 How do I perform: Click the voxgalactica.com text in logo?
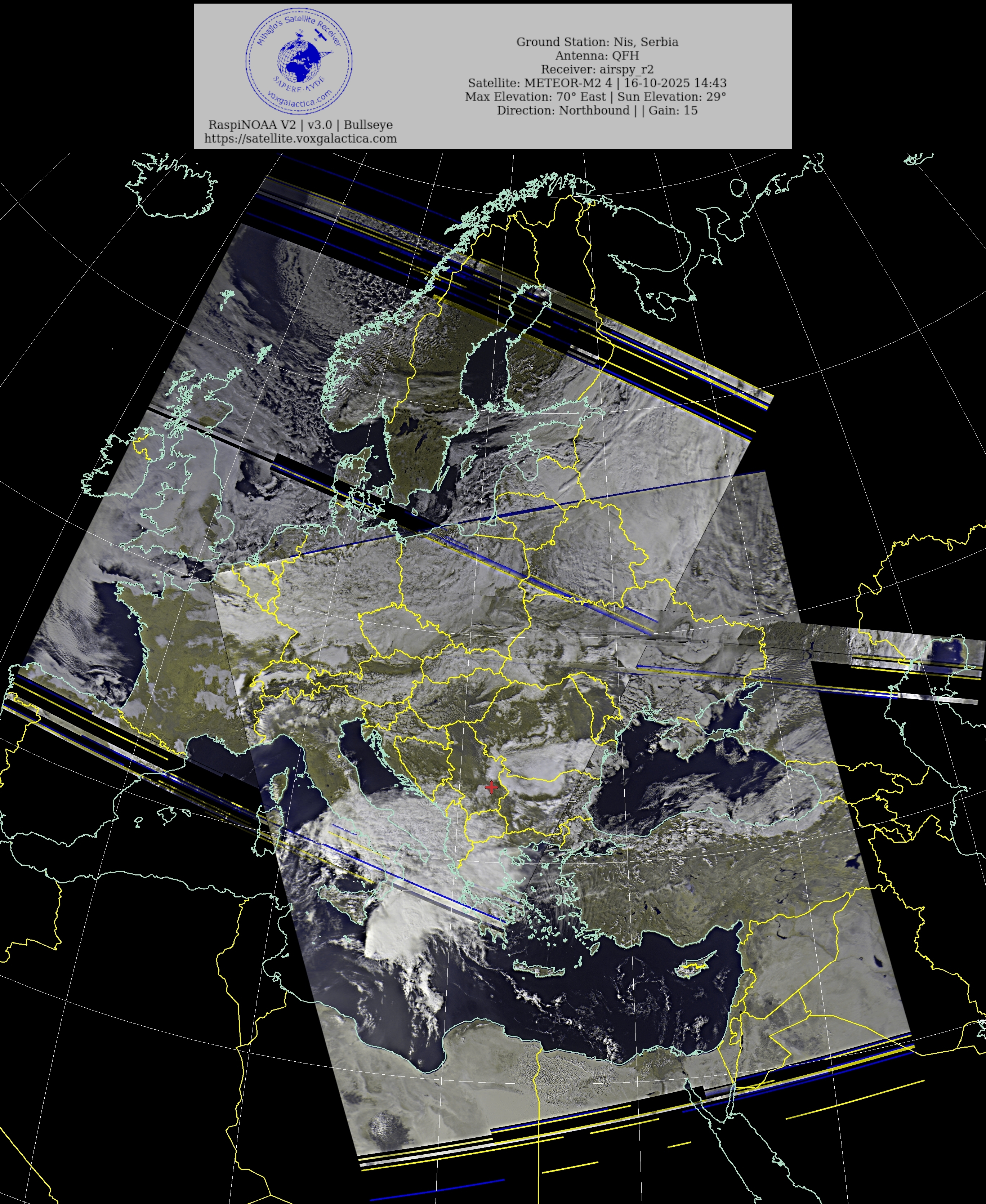click(300, 103)
